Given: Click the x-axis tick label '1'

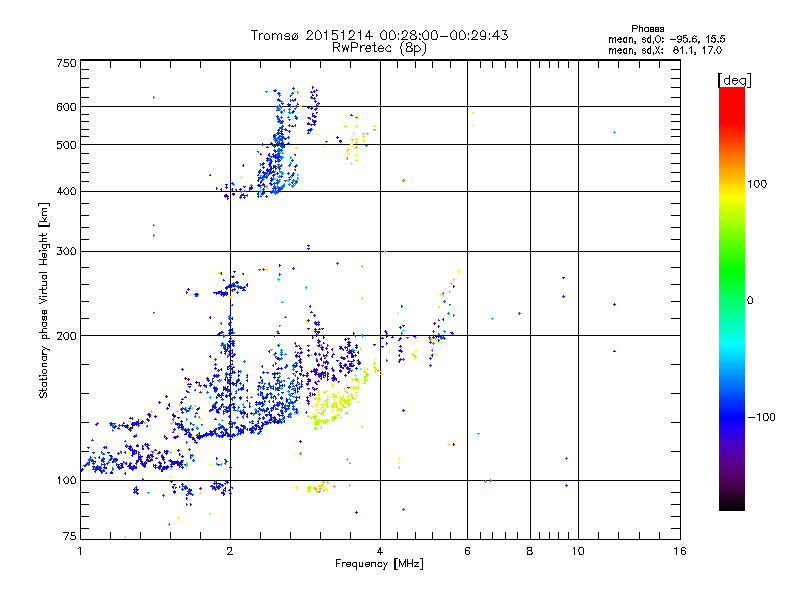Looking at the screenshot, I should [80, 551].
